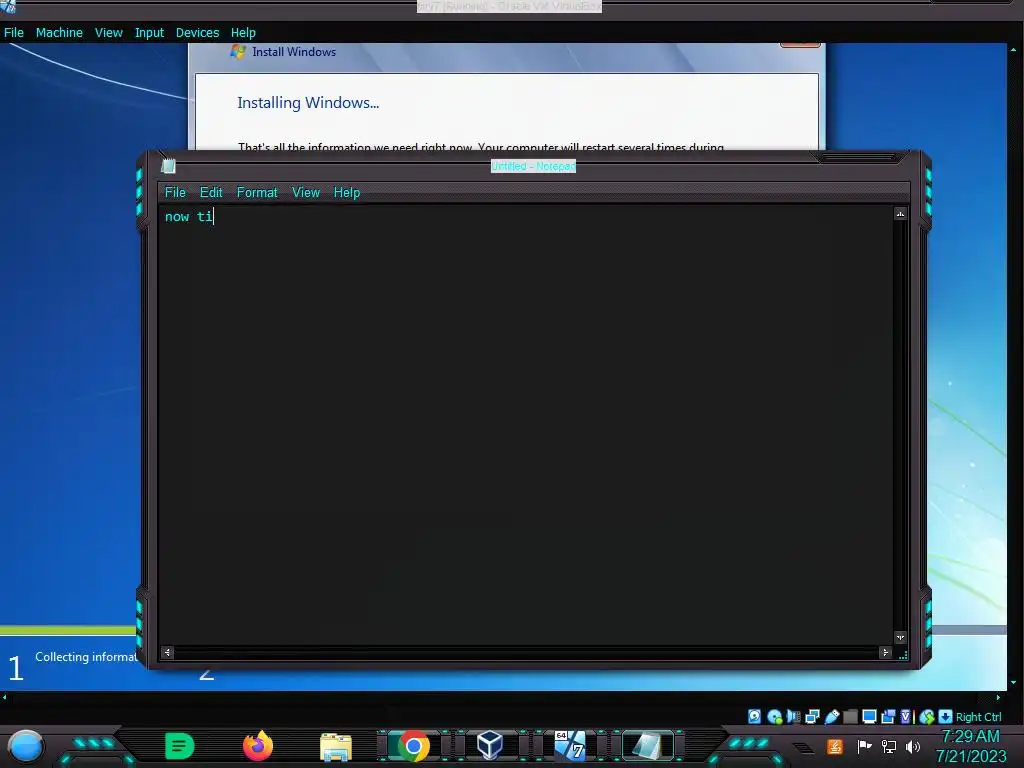The width and height of the screenshot is (1024, 768).
Task: Open Firefox from the taskbar
Action: (258, 746)
